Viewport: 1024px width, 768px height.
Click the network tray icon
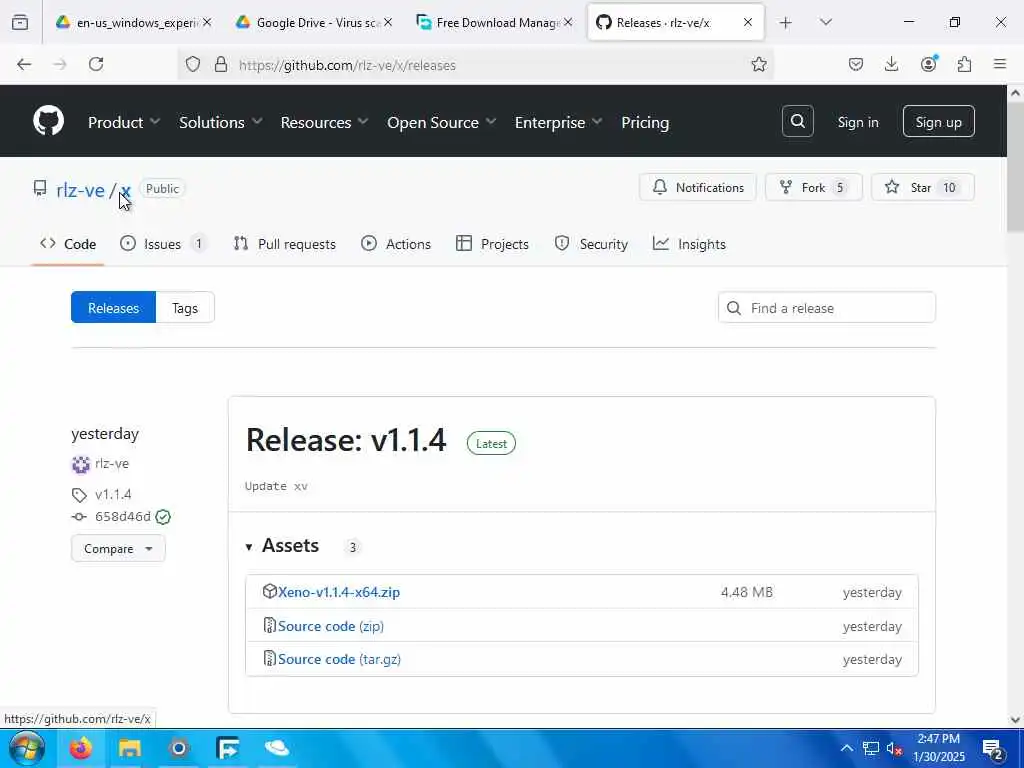pyautogui.click(x=871, y=748)
